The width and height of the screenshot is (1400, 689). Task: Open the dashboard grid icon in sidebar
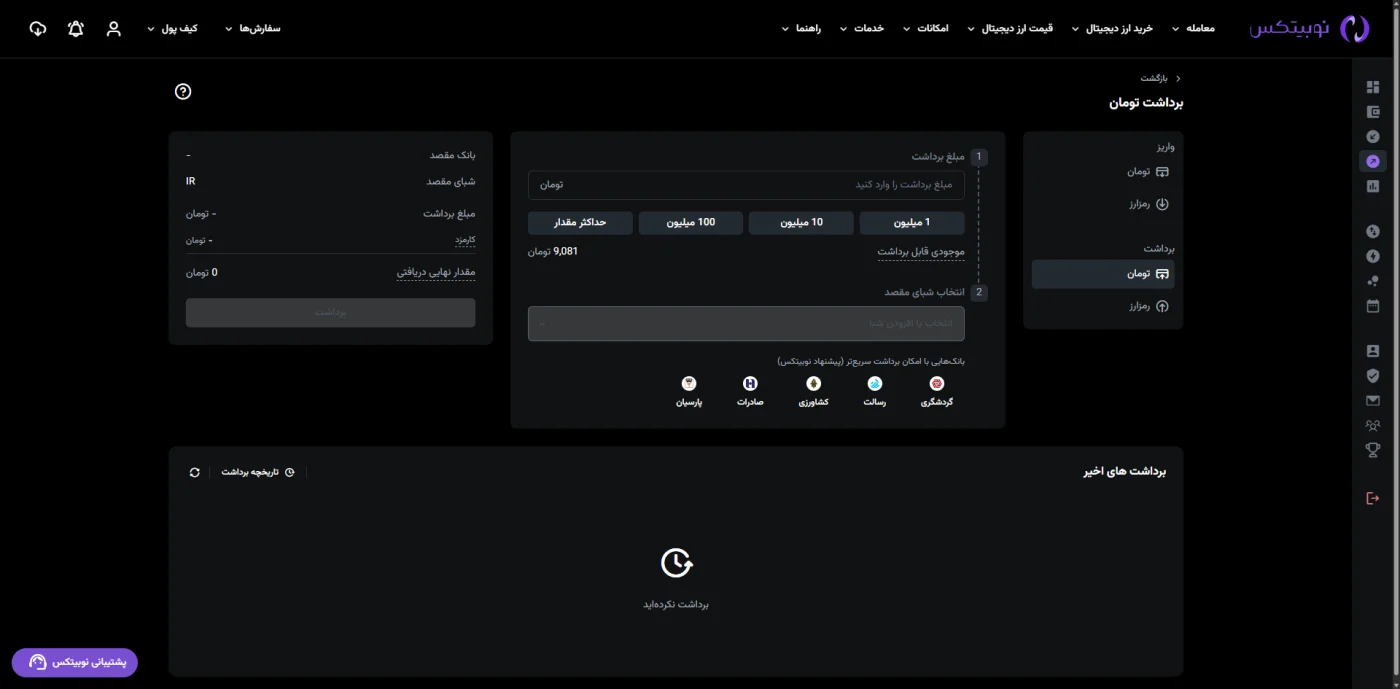[x=1373, y=87]
